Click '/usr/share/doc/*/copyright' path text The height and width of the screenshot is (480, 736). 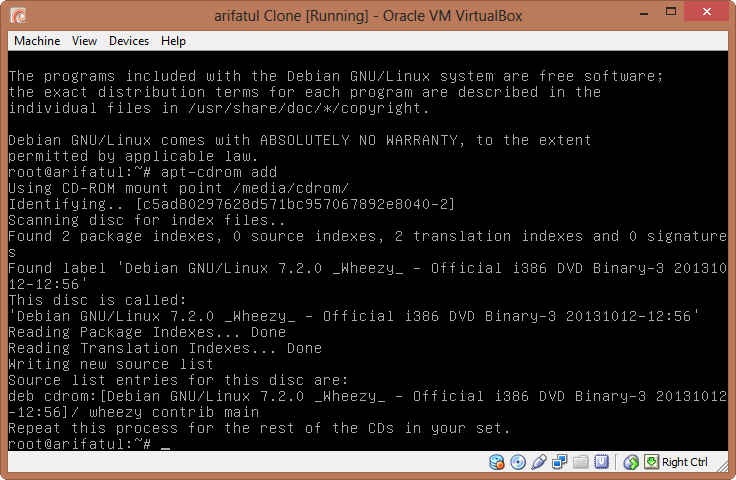pyautogui.click(x=304, y=108)
